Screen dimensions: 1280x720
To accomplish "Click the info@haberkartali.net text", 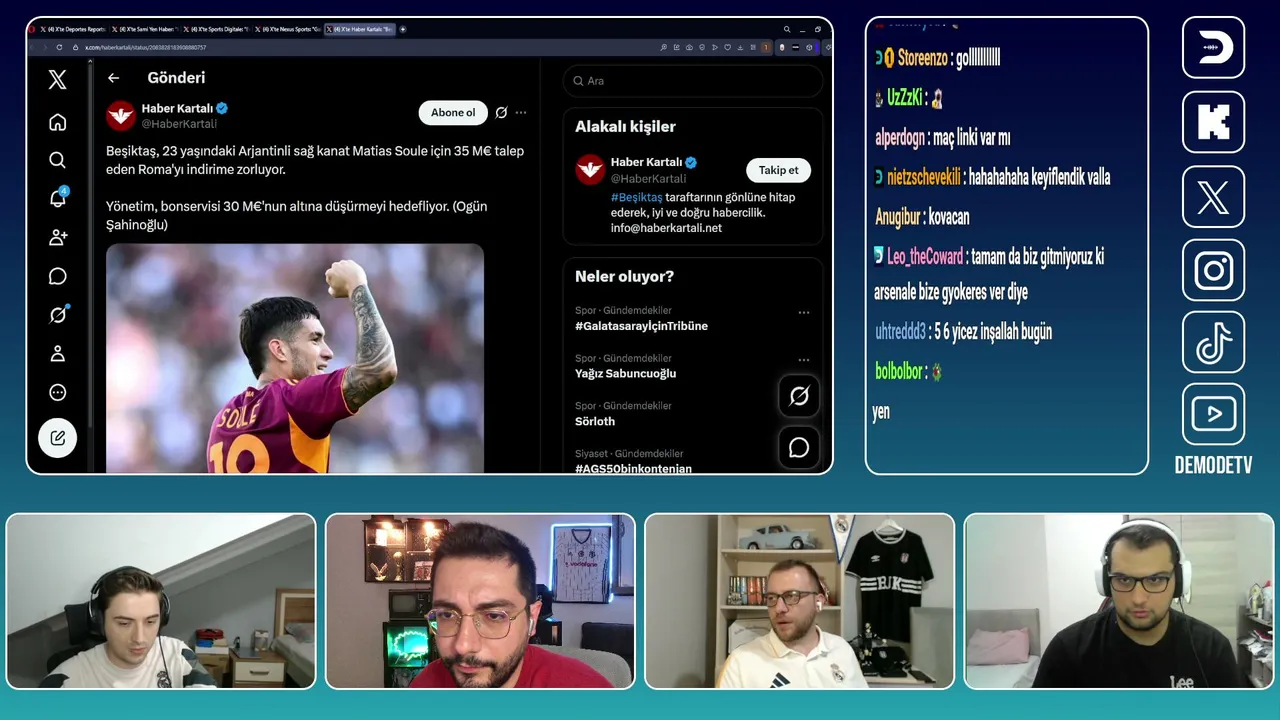I will (x=666, y=228).
